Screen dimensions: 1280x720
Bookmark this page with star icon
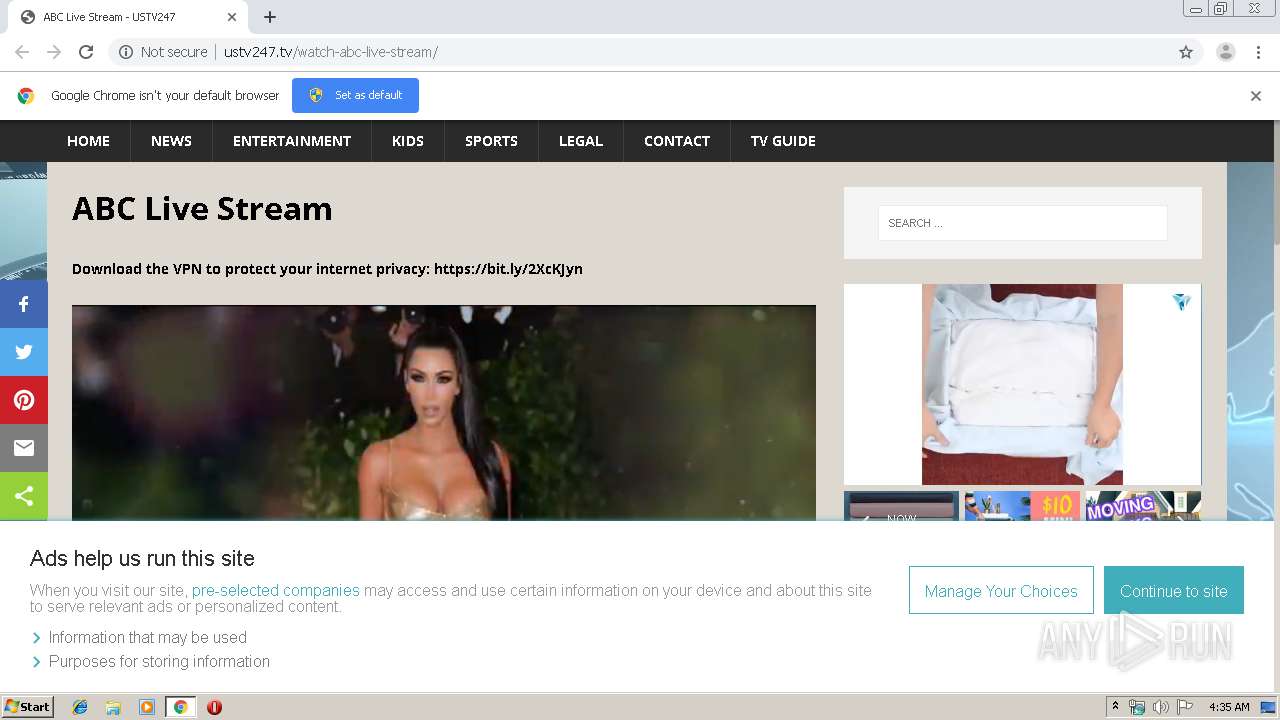click(1186, 52)
